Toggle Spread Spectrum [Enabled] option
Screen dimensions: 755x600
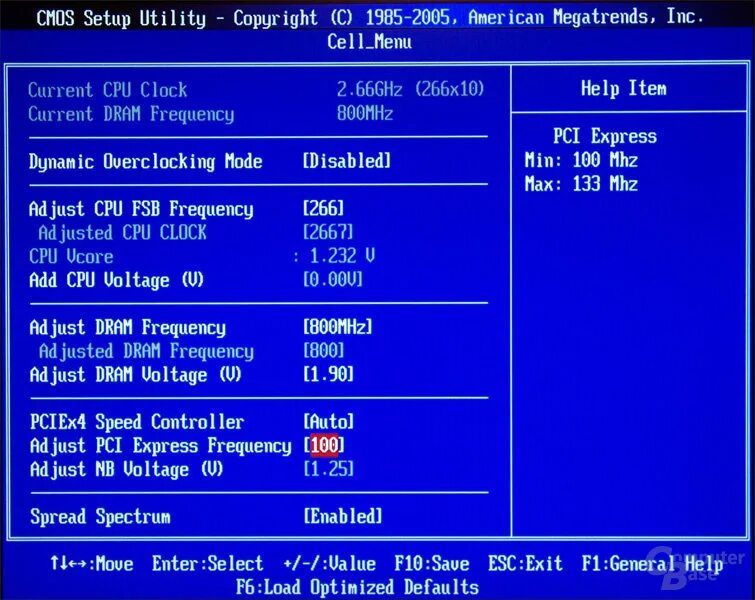click(x=342, y=516)
